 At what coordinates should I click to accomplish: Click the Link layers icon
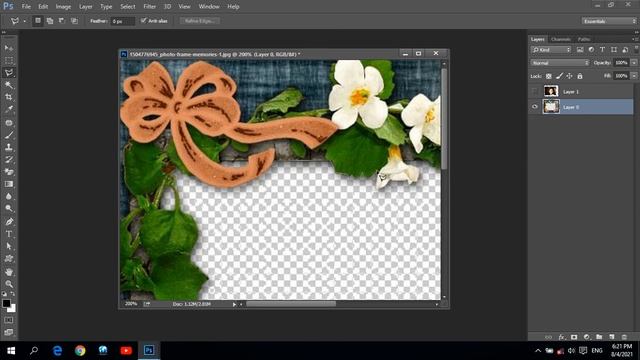click(x=549, y=337)
